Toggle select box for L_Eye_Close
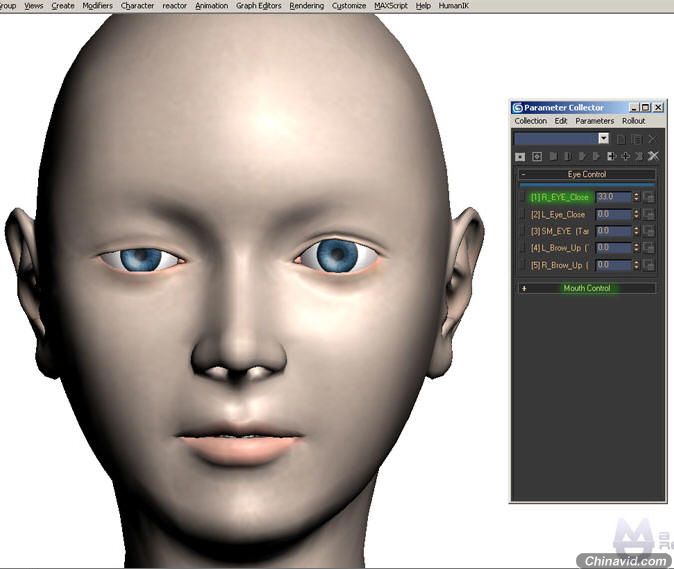Viewport: 674px width, 569px height. point(522,214)
